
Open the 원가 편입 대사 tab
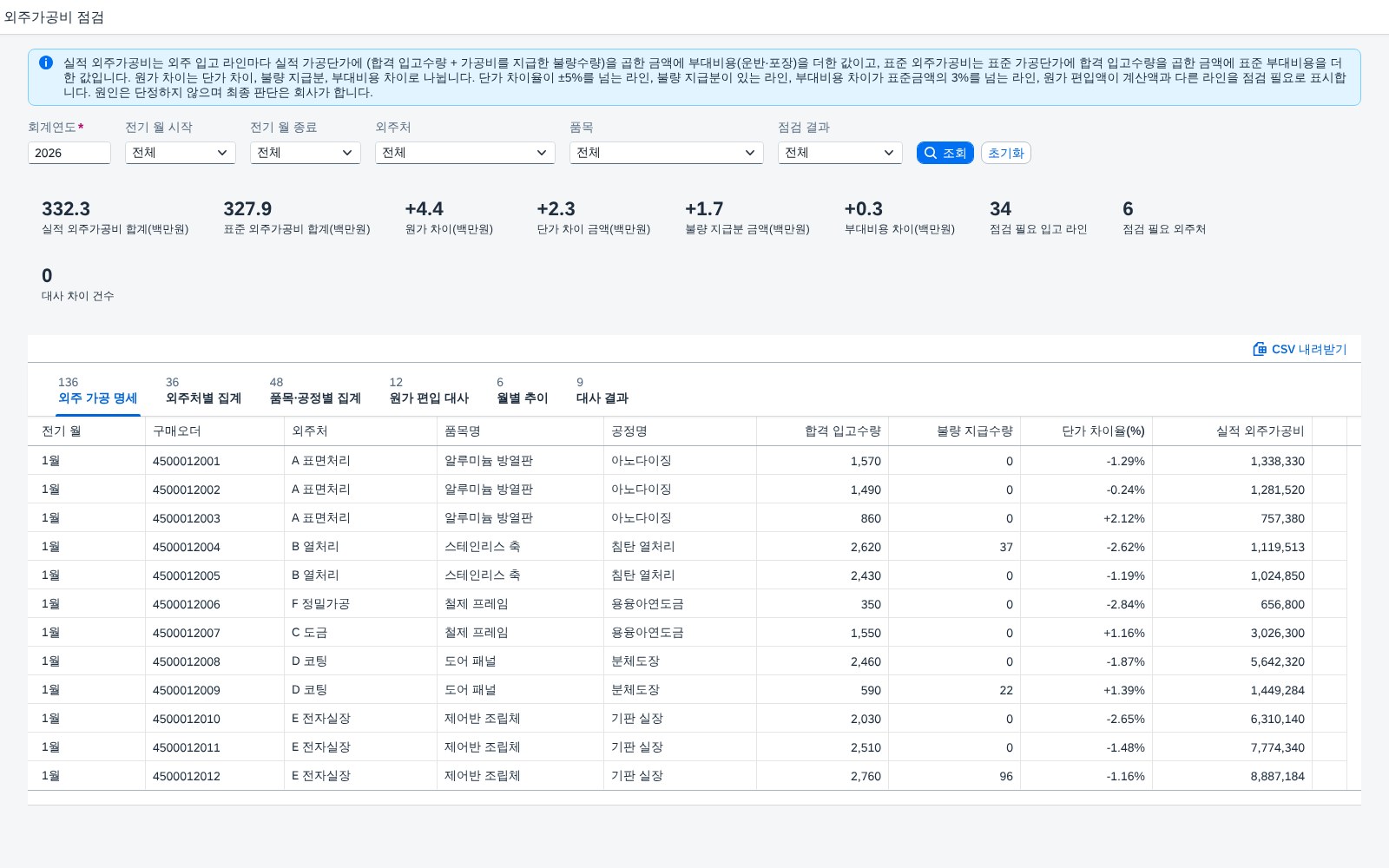(429, 391)
